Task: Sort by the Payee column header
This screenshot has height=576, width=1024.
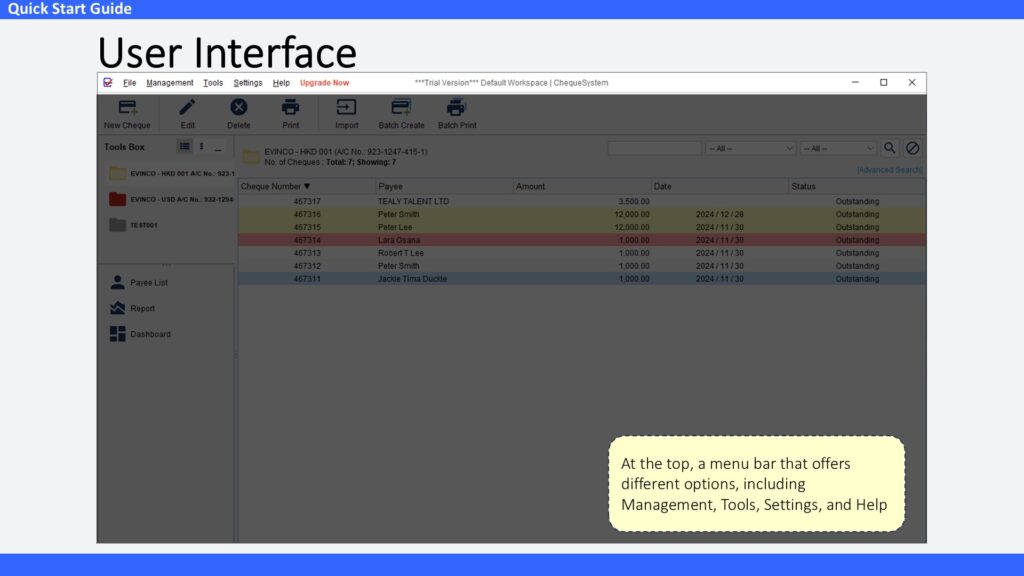Action: point(444,186)
